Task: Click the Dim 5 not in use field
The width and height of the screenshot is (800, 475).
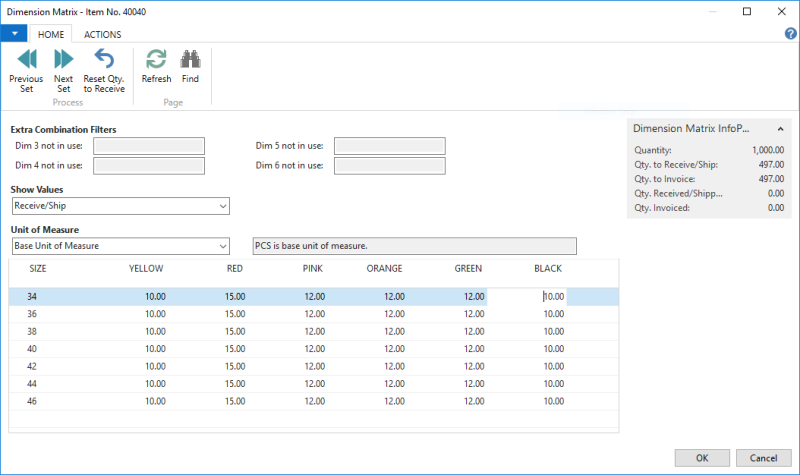Action: point(390,146)
